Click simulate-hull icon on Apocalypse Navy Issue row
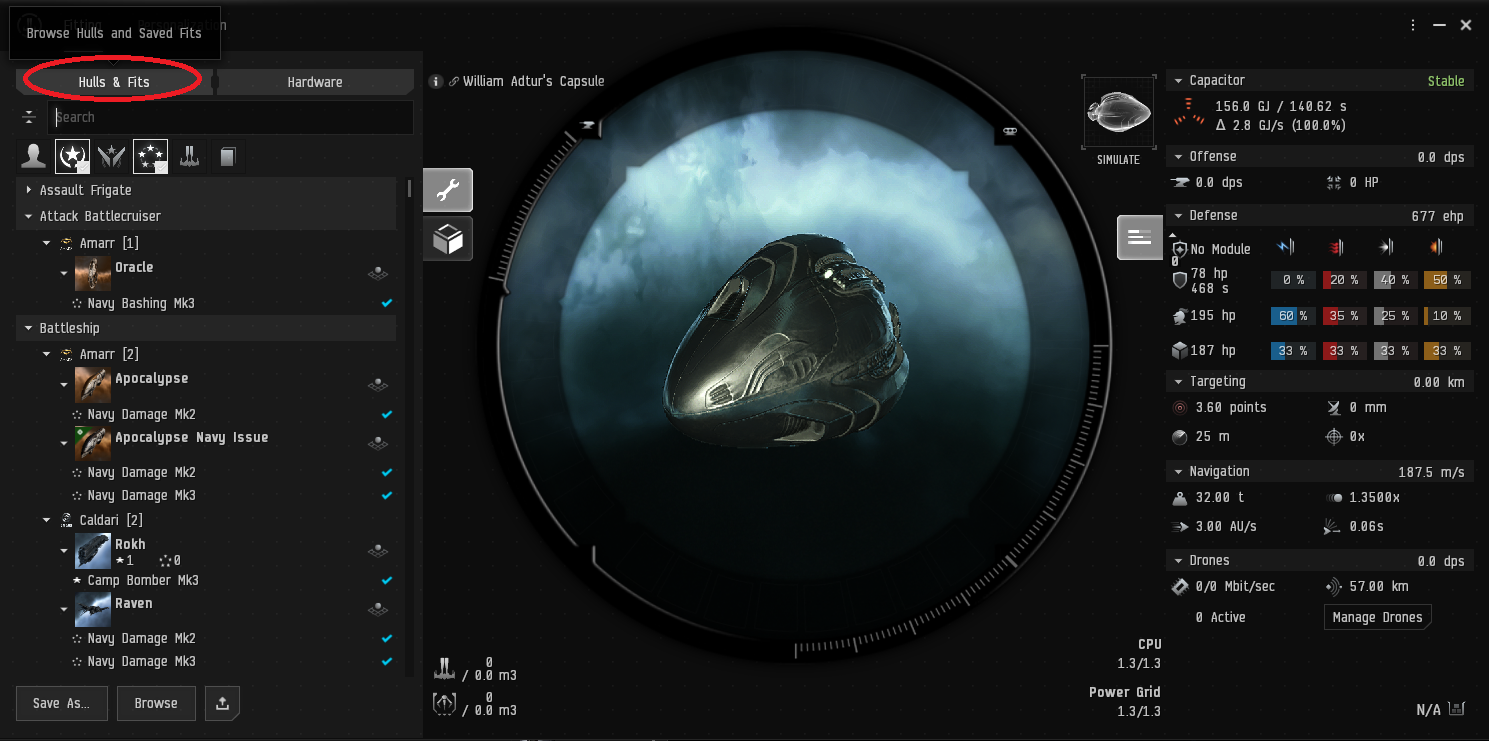Screen dimensions: 1489x741 [378, 442]
